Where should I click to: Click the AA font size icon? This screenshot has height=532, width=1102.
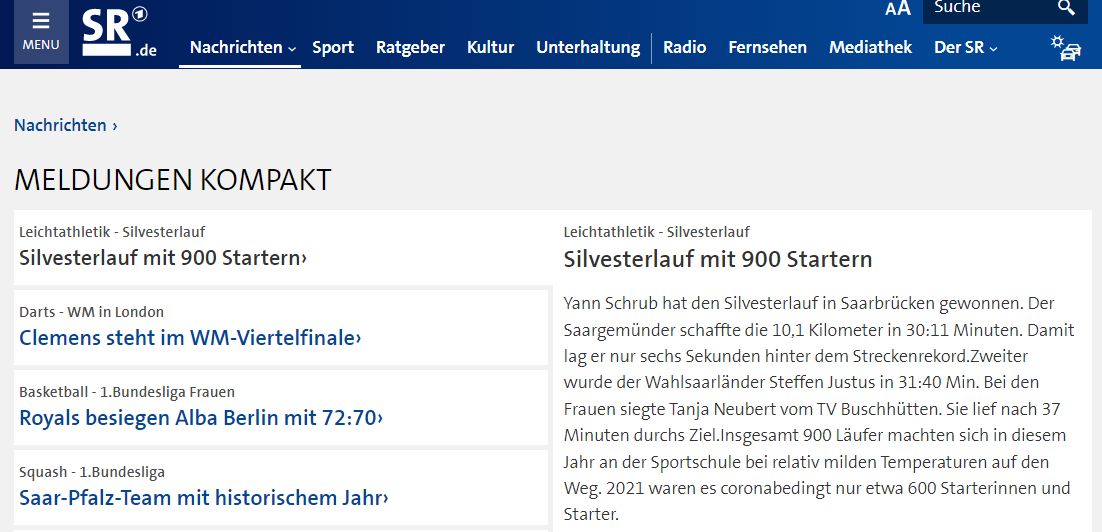tap(897, 8)
